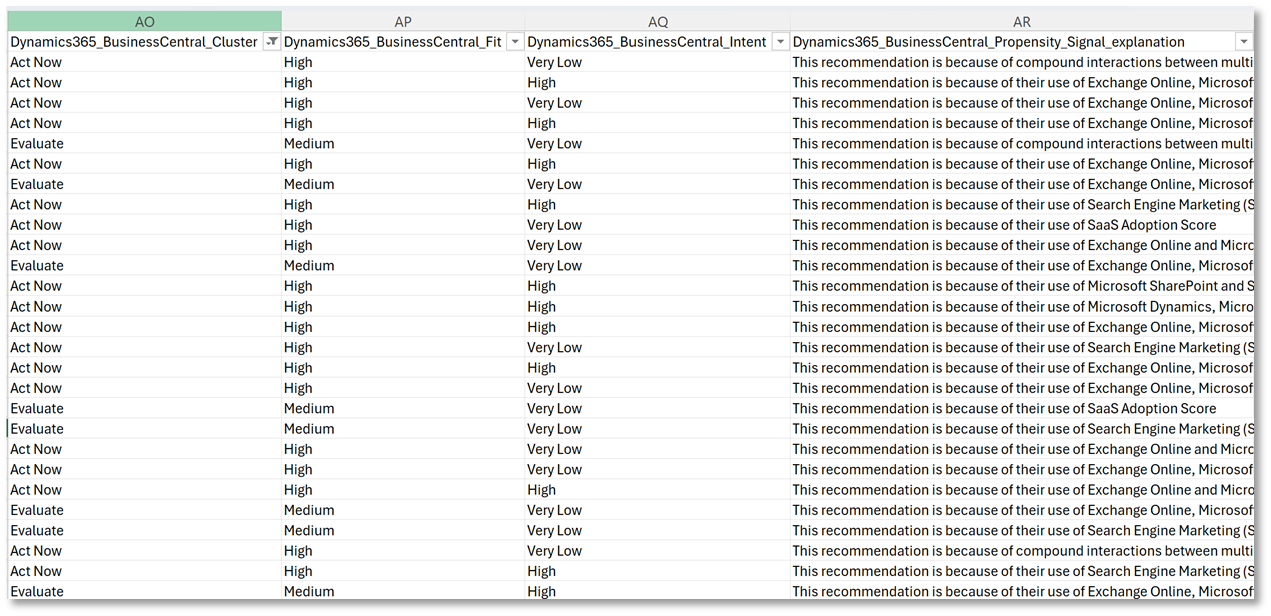
Task: Click Act Now in the Microsoft SharePoint row
Action: click(36, 286)
